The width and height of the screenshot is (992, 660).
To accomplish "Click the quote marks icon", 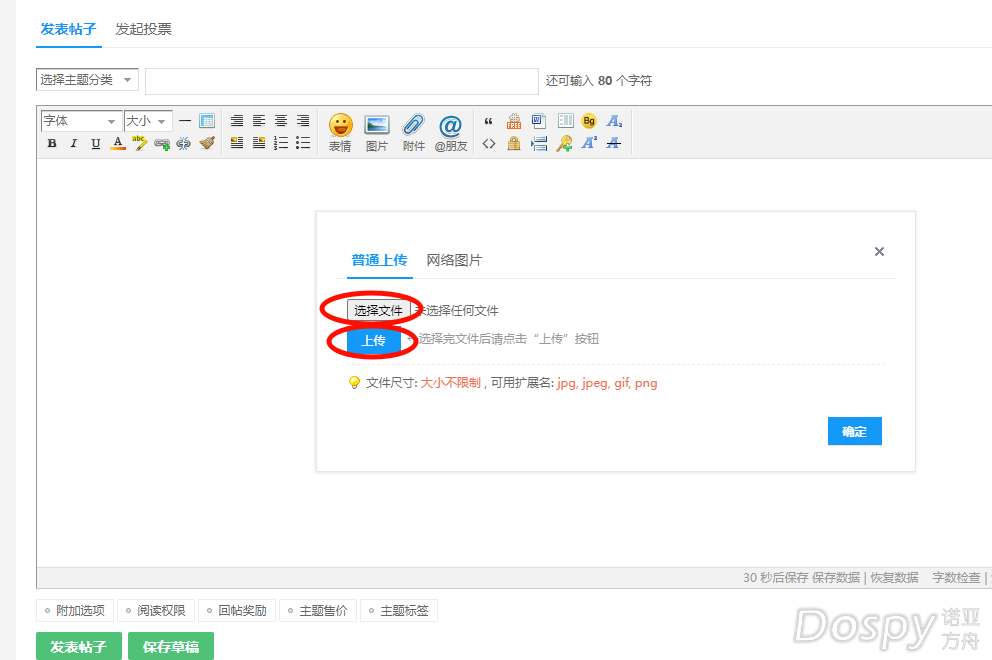I will [489, 122].
